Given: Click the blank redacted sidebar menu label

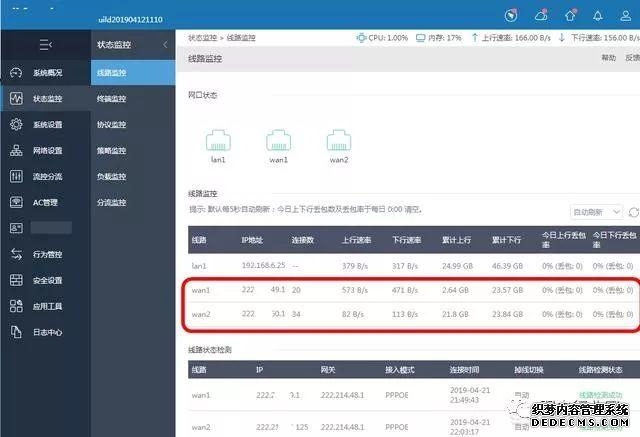Looking at the screenshot, I should (x=51, y=228).
